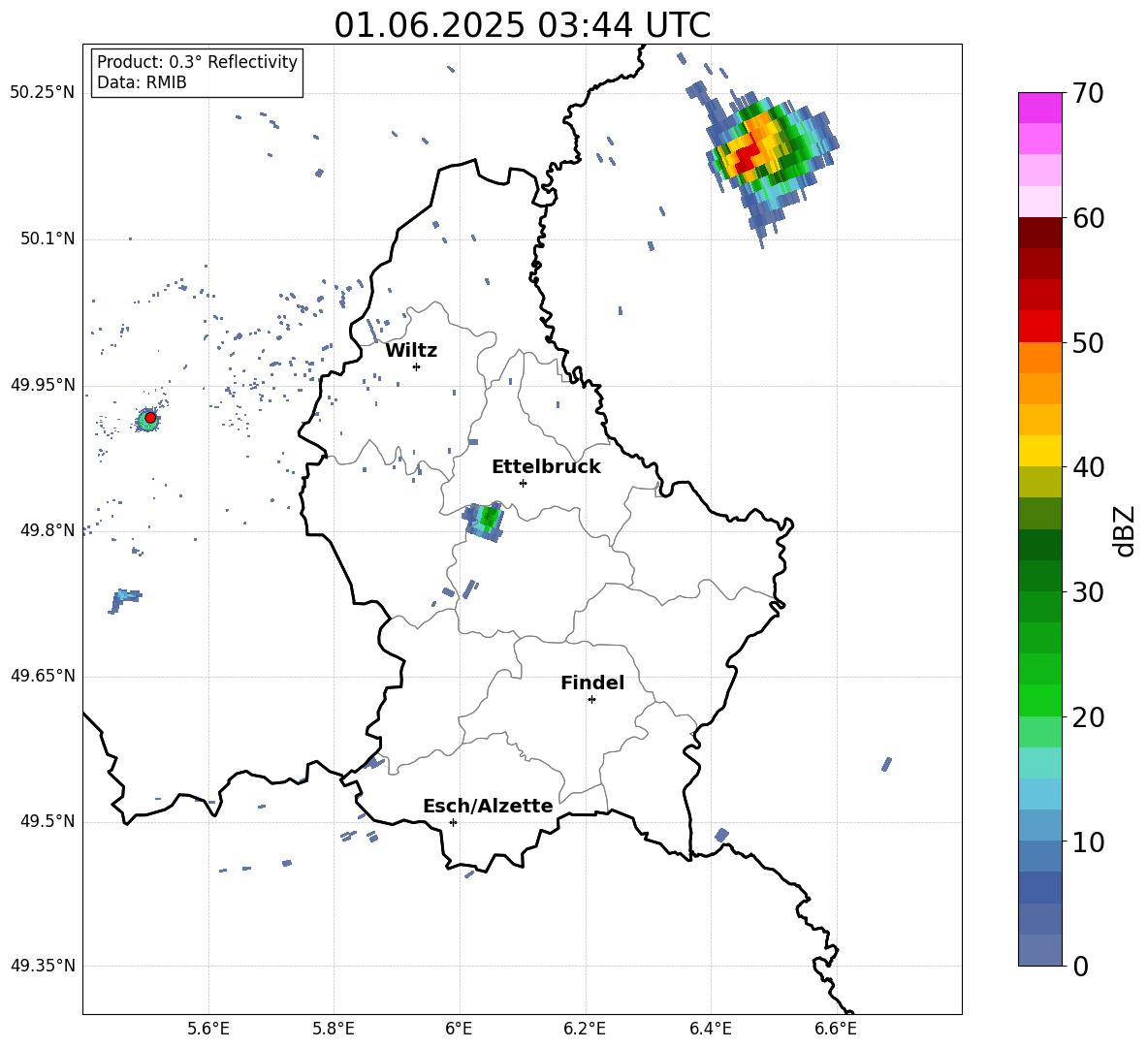The image size is (1148, 1048).
Task: Click the green echo near Ettelbruck
Action: 489,518
